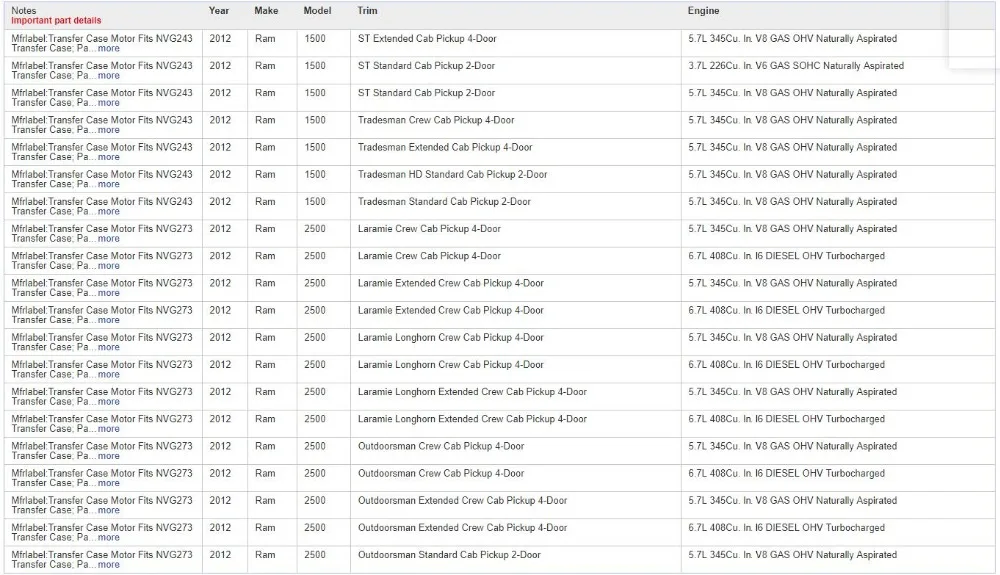Click the Year column header

219,11
